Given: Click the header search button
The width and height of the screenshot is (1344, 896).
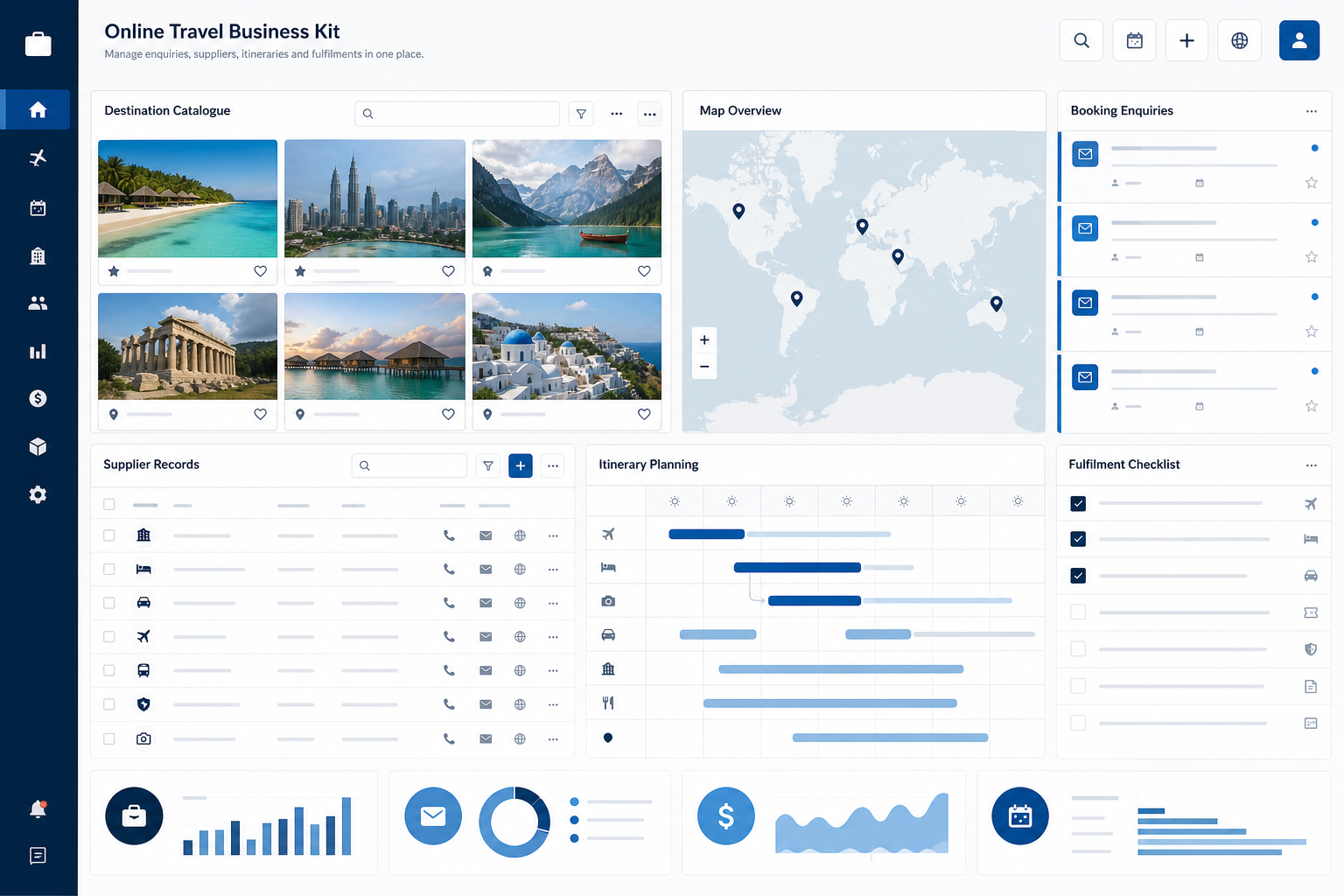Looking at the screenshot, I should (x=1081, y=40).
